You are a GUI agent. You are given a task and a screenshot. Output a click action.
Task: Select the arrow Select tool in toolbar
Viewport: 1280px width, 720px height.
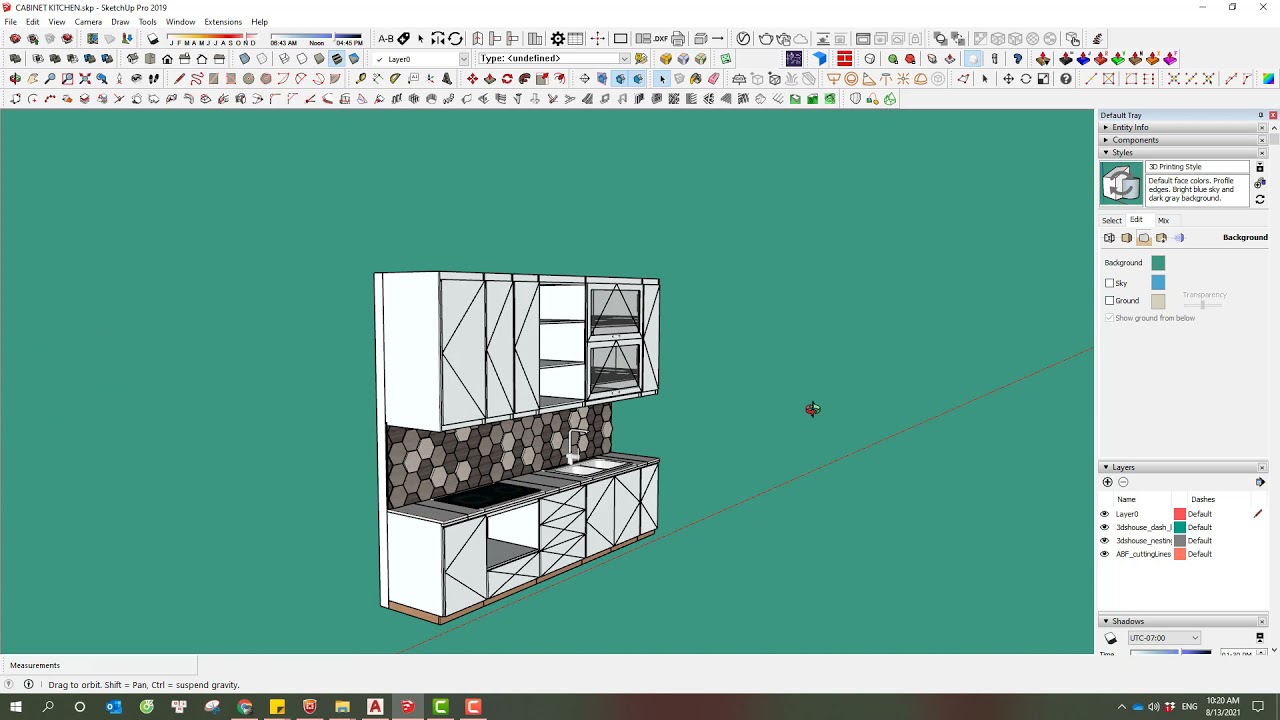662,78
